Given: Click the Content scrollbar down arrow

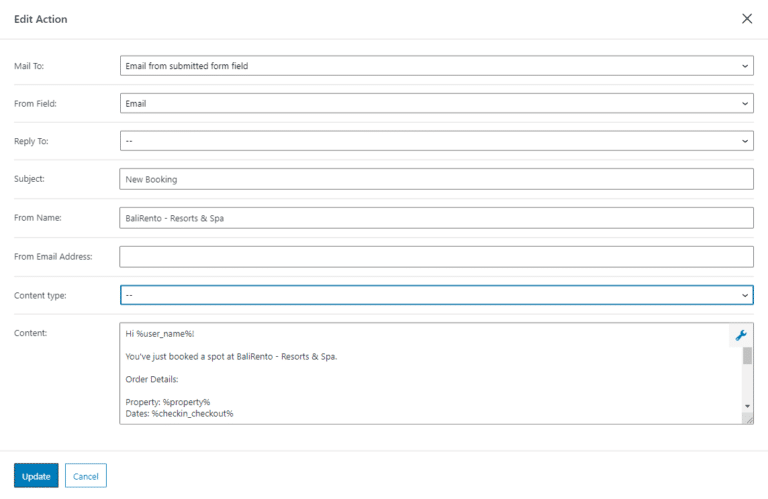Looking at the screenshot, I should click(x=747, y=405).
